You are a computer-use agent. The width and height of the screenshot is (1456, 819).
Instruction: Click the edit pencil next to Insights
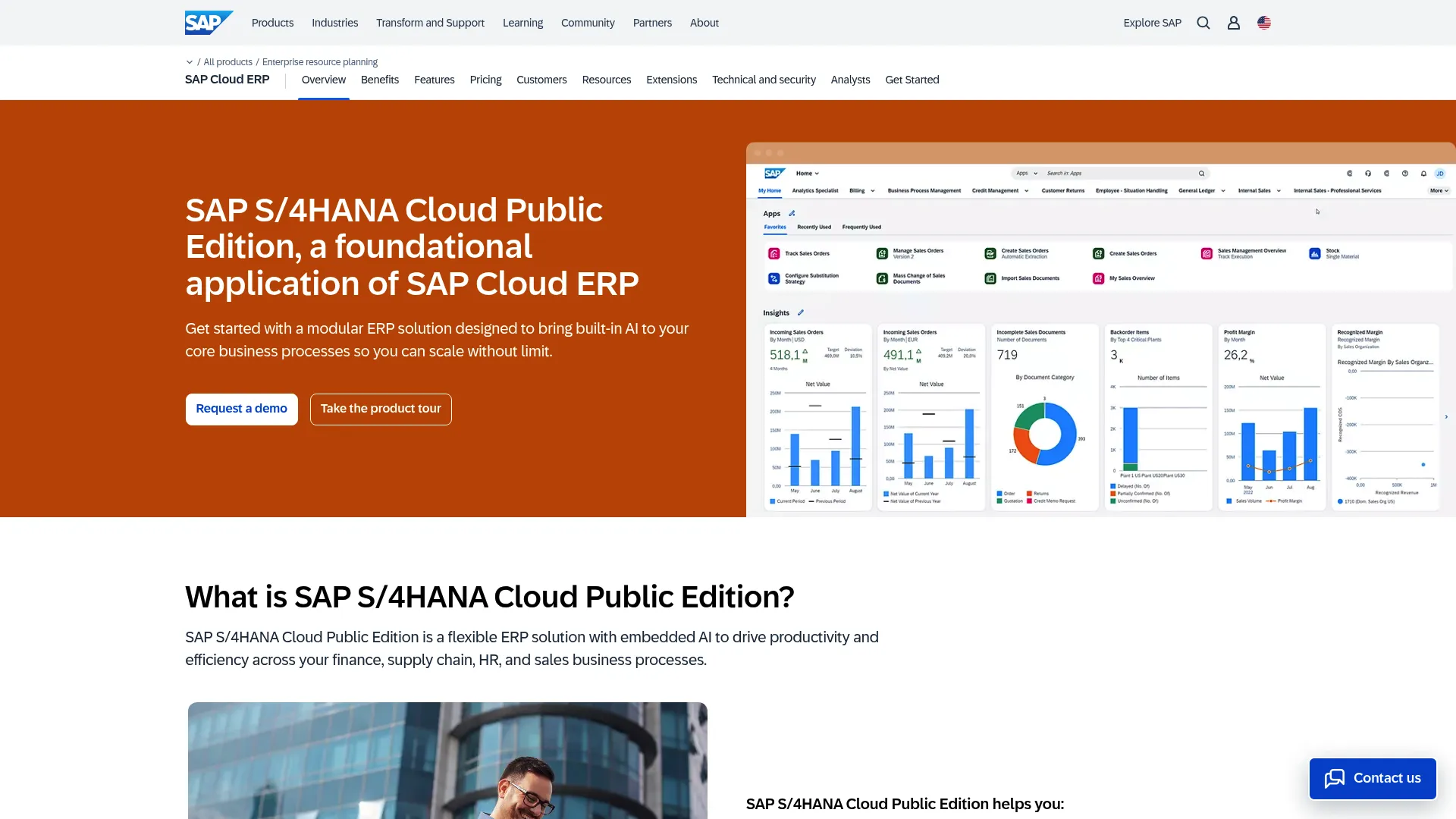coord(801,312)
